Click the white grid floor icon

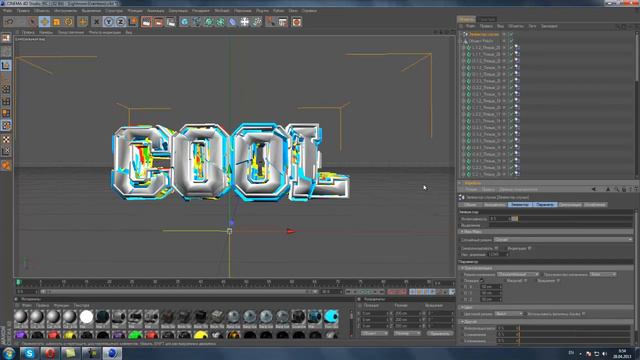click(x=244, y=22)
